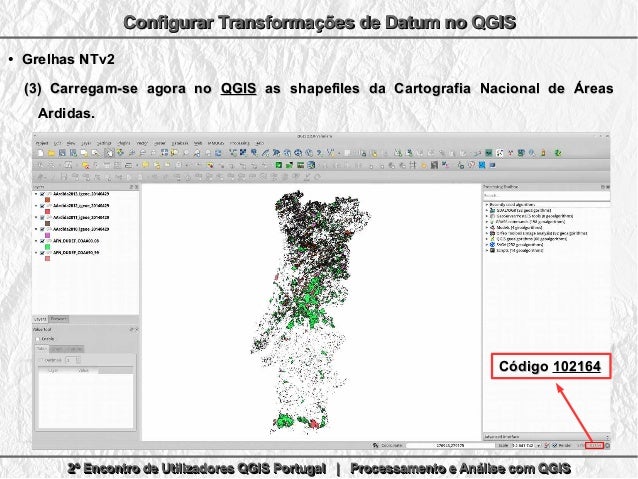Open the Composer Manager tool
Viewport: 638px width, 479px height.
tap(95, 153)
